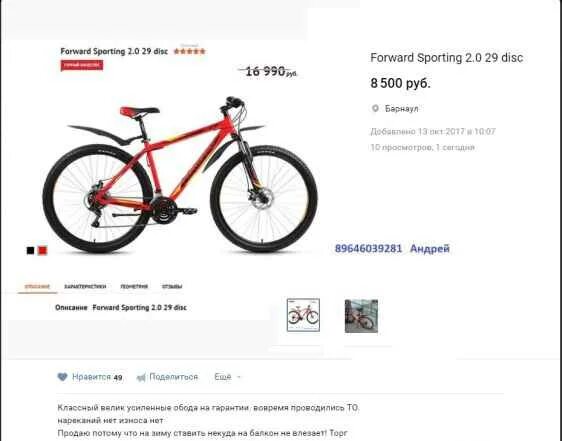Click the megaphone share icon
Image resolution: width=562 pixels, height=441 pixels.
point(141,377)
